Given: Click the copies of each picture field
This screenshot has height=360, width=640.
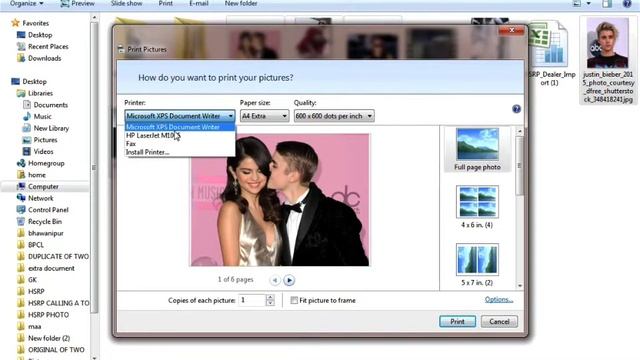Looking at the screenshot, I should point(252,300).
